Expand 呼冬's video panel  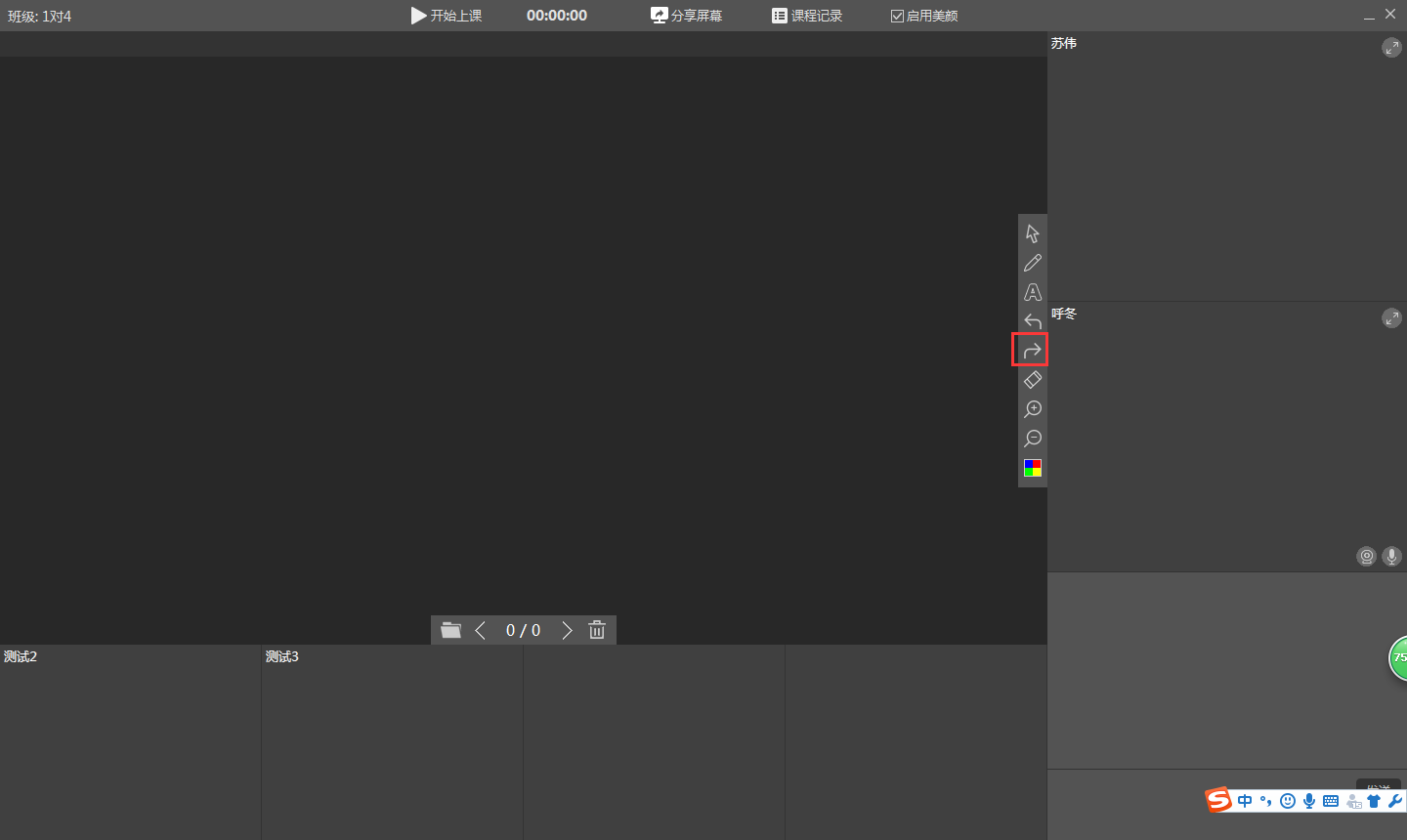(1391, 318)
